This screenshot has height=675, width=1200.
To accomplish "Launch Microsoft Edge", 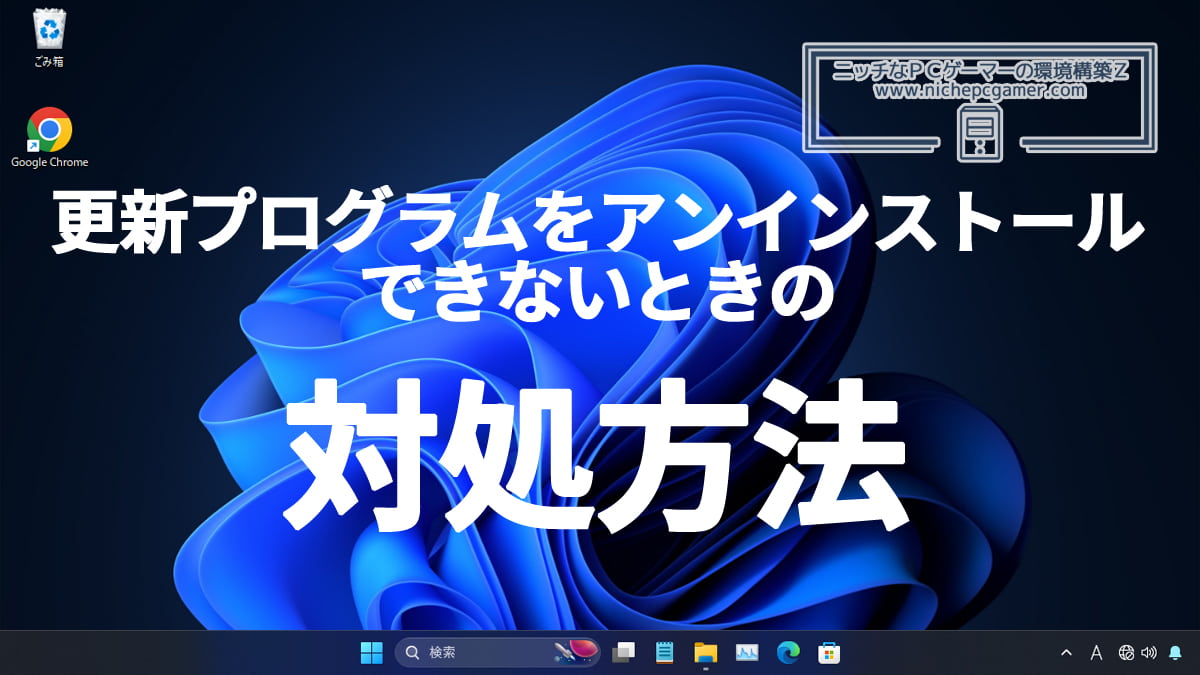I will (788, 653).
